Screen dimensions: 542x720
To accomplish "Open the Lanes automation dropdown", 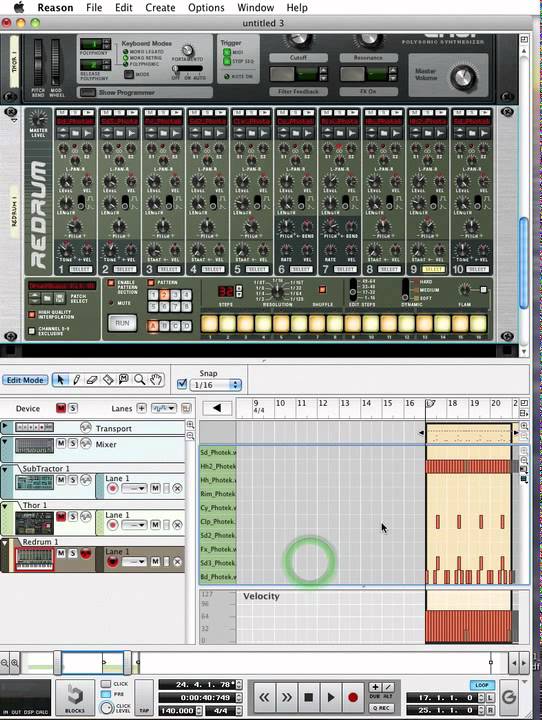I will [x=164, y=408].
